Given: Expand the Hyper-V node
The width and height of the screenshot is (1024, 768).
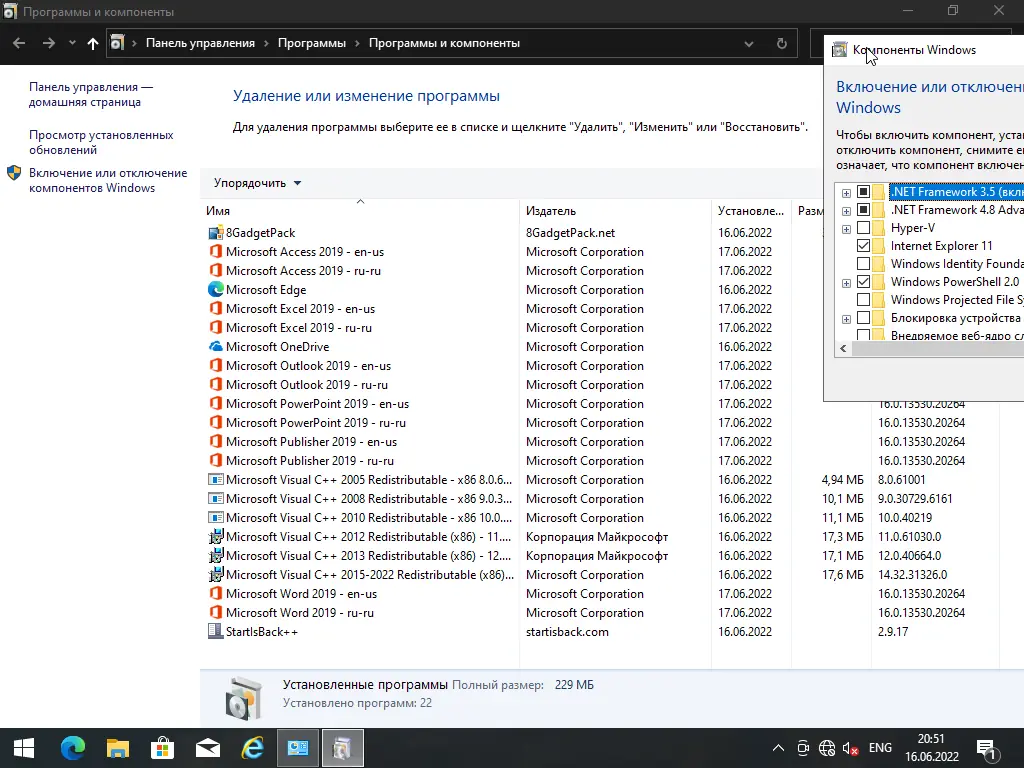Looking at the screenshot, I should pos(845,227).
